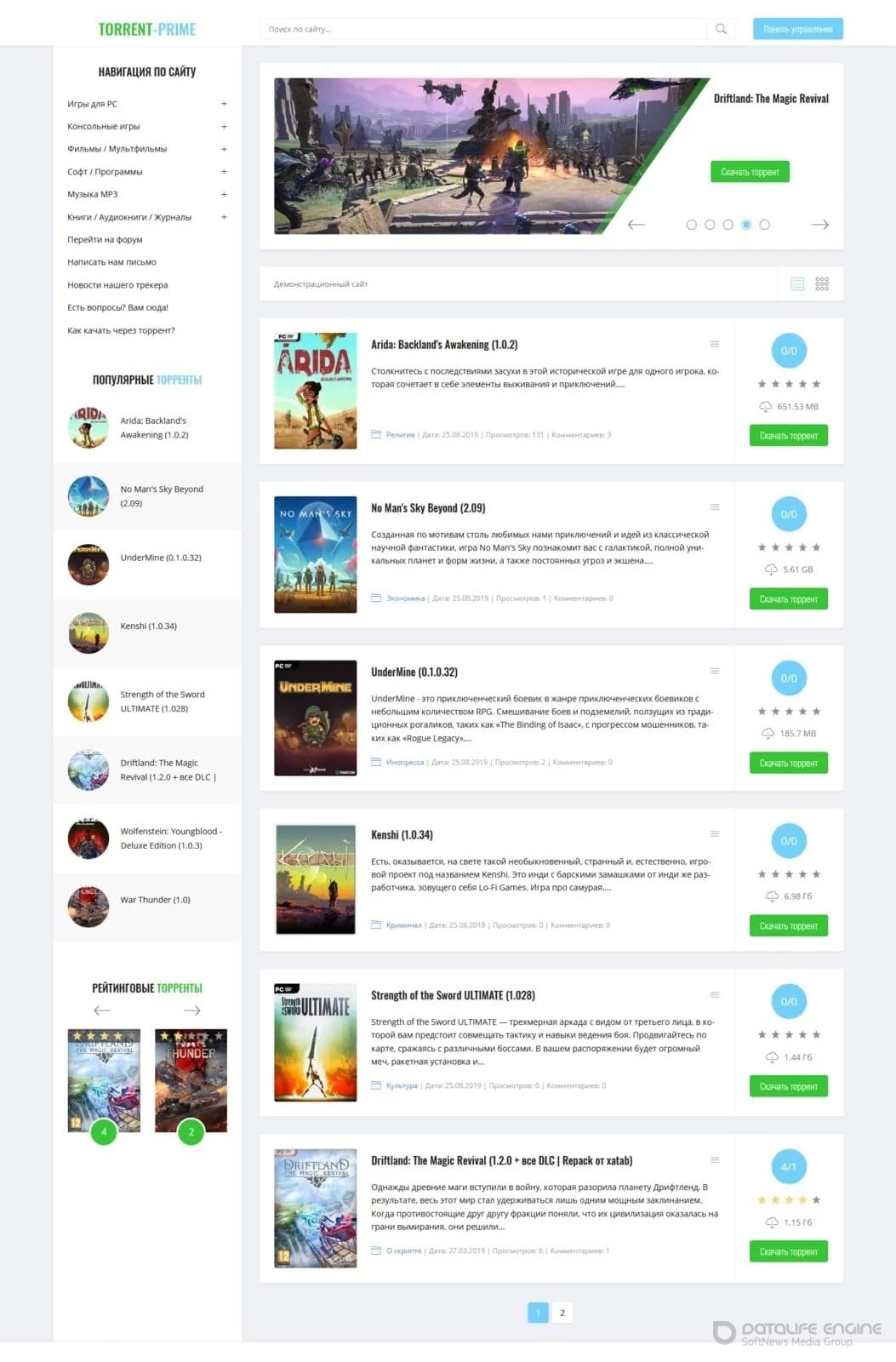Click Скачать торрент for No Man's Sky
The width and height of the screenshot is (896, 1362).
click(789, 599)
